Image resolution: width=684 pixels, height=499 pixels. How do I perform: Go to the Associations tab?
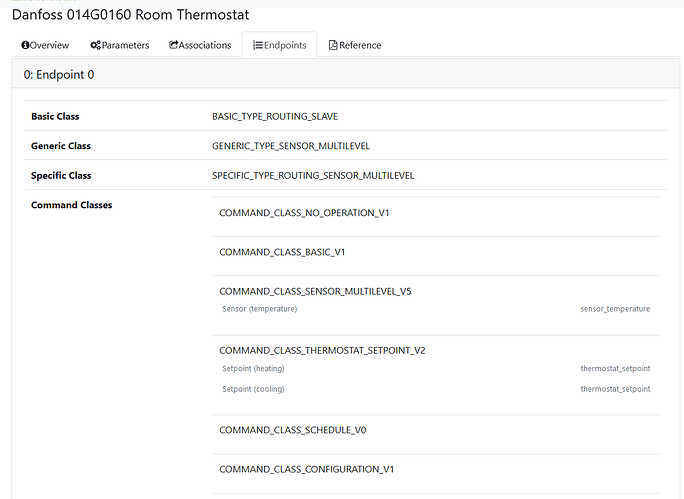coord(200,45)
